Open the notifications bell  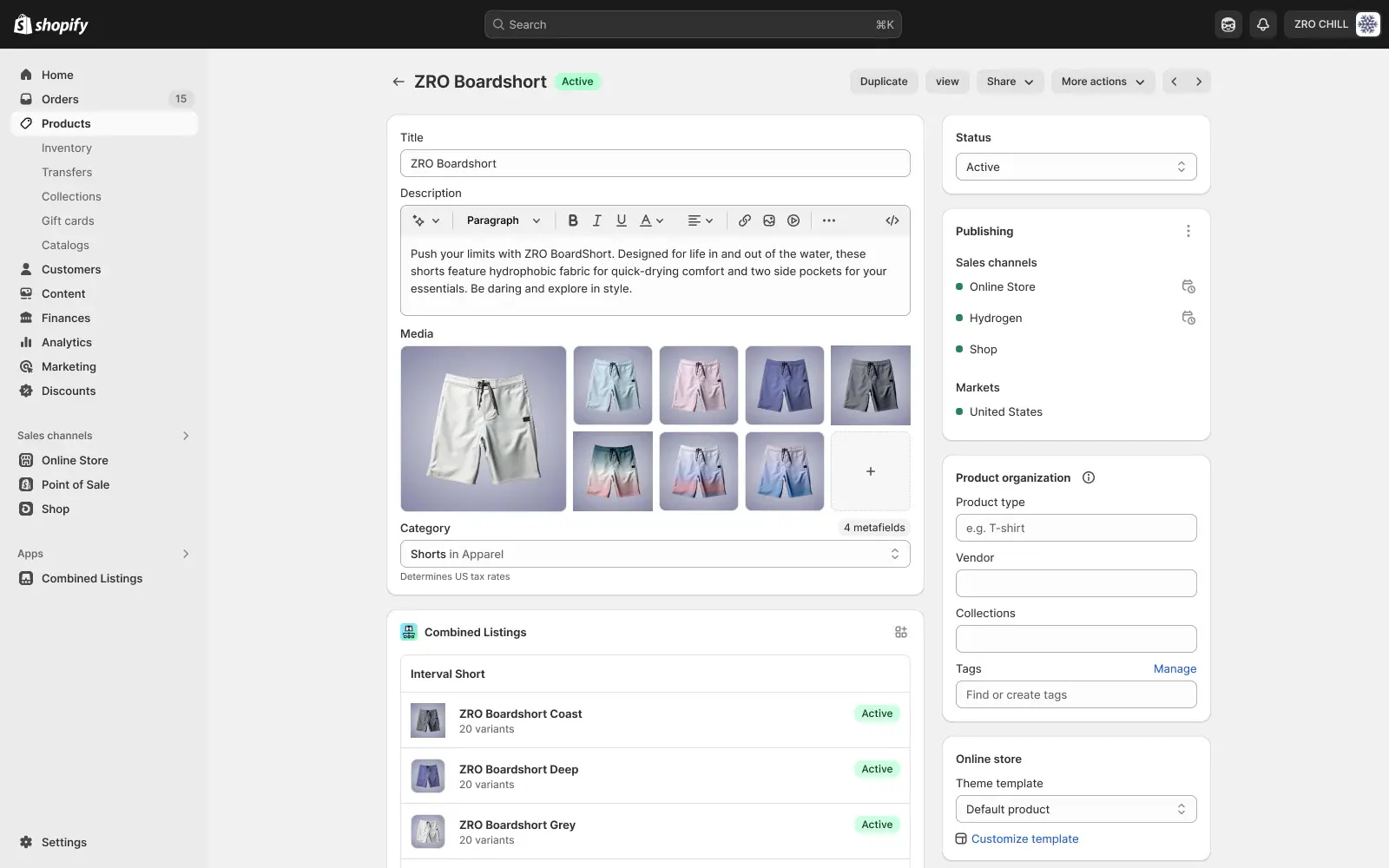pyautogui.click(x=1262, y=24)
